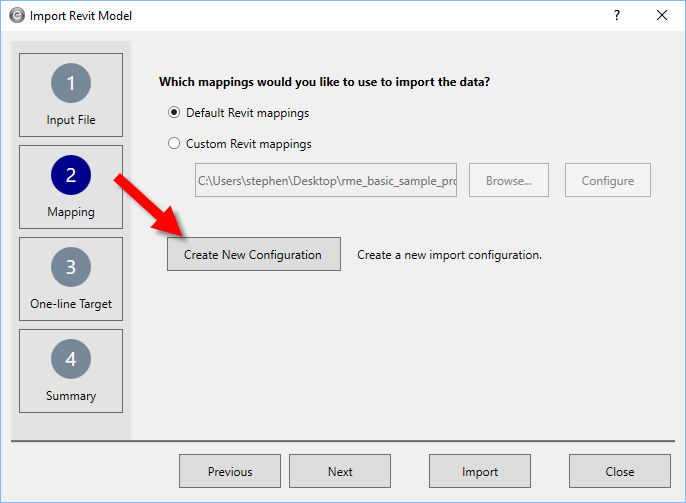
Task: Select step 2 Mapping in the wizard
Action: tap(71, 187)
